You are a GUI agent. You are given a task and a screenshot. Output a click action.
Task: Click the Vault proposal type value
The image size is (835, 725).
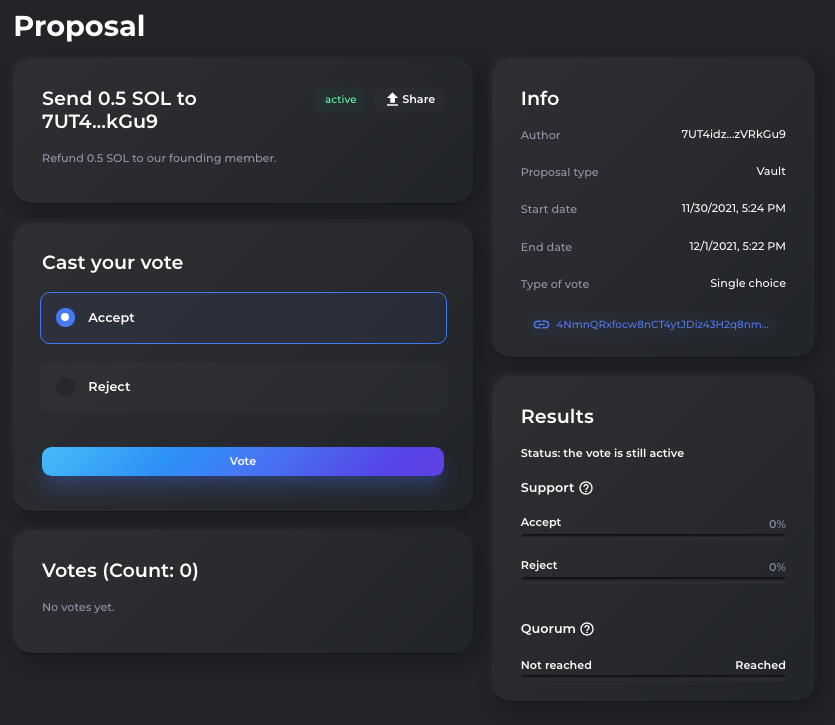[x=771, y=171]
